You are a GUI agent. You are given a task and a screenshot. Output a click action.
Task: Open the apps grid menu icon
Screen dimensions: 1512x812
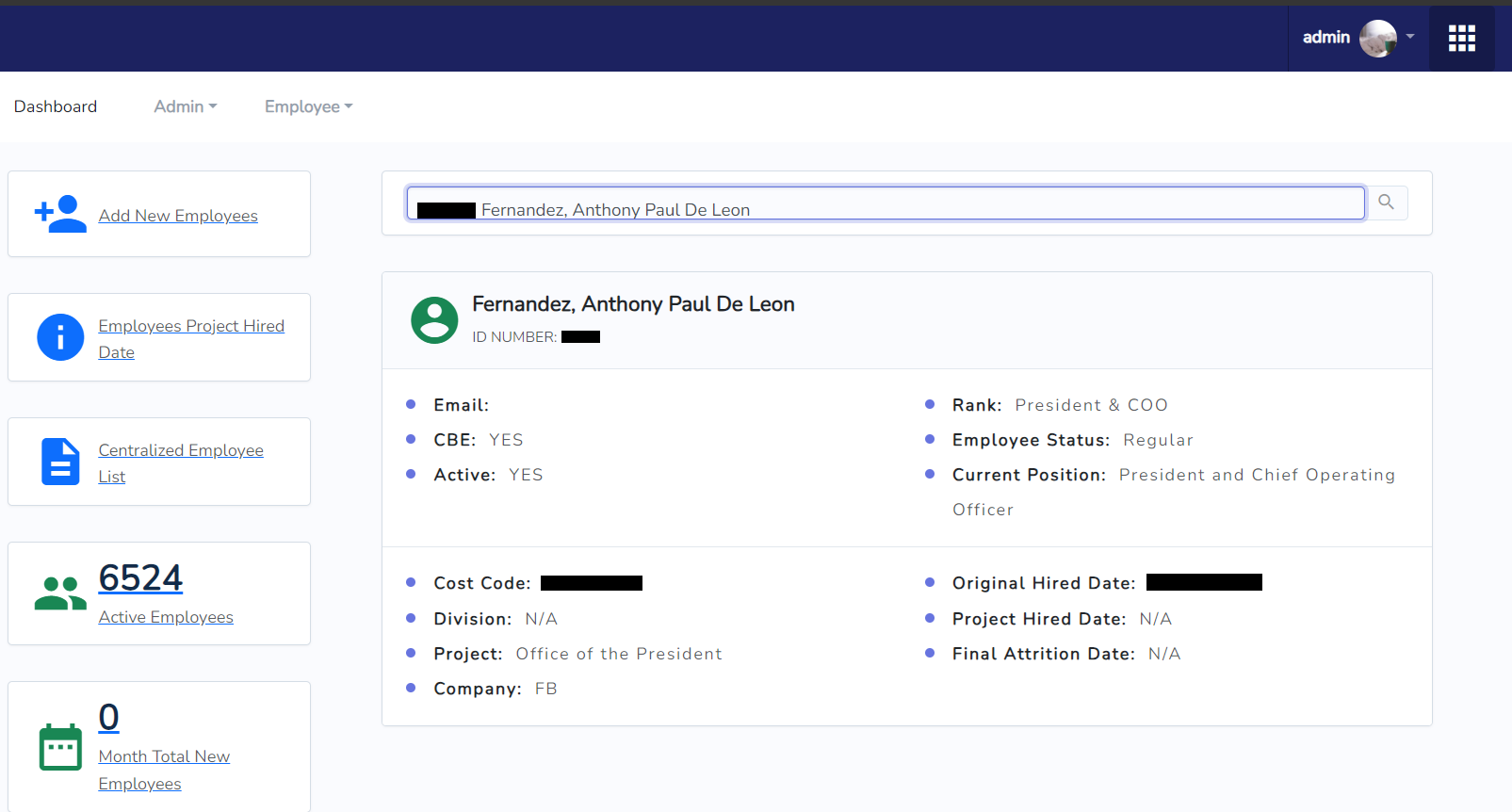point(1461,39)
